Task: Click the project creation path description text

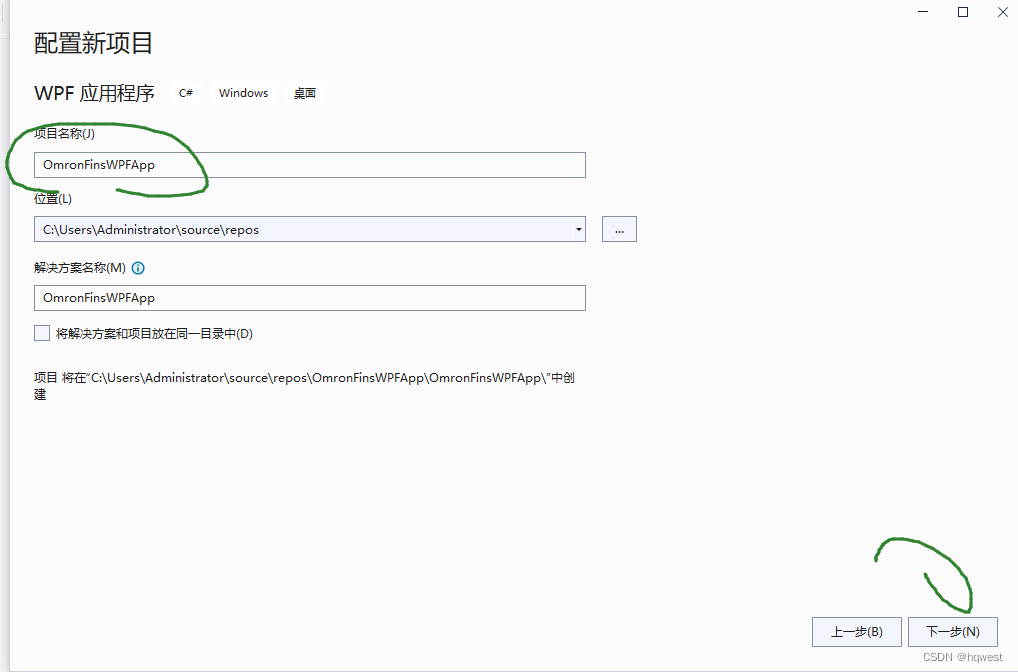Action: 304,386
